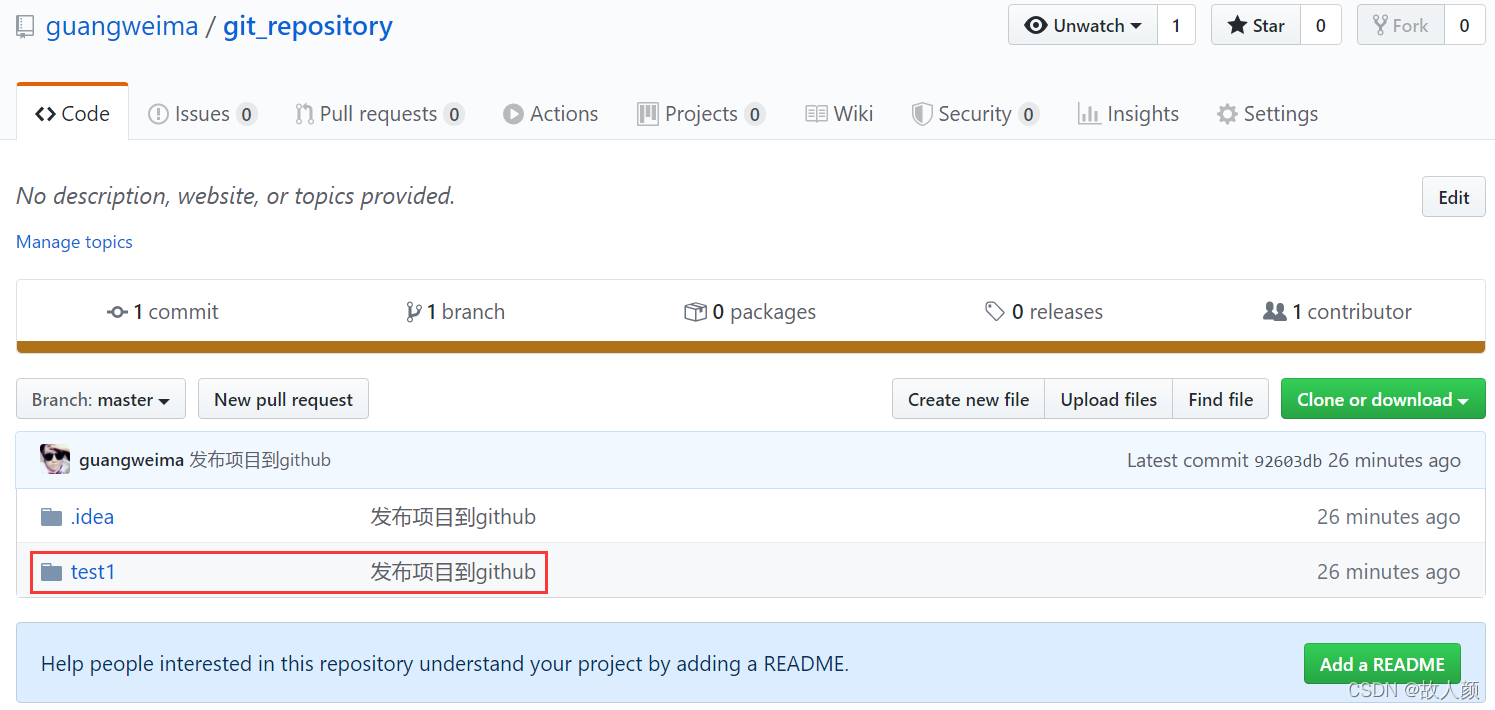The image size is (1495, 710).
Task: Click the Projects board icon
Action: pos(648,114)
